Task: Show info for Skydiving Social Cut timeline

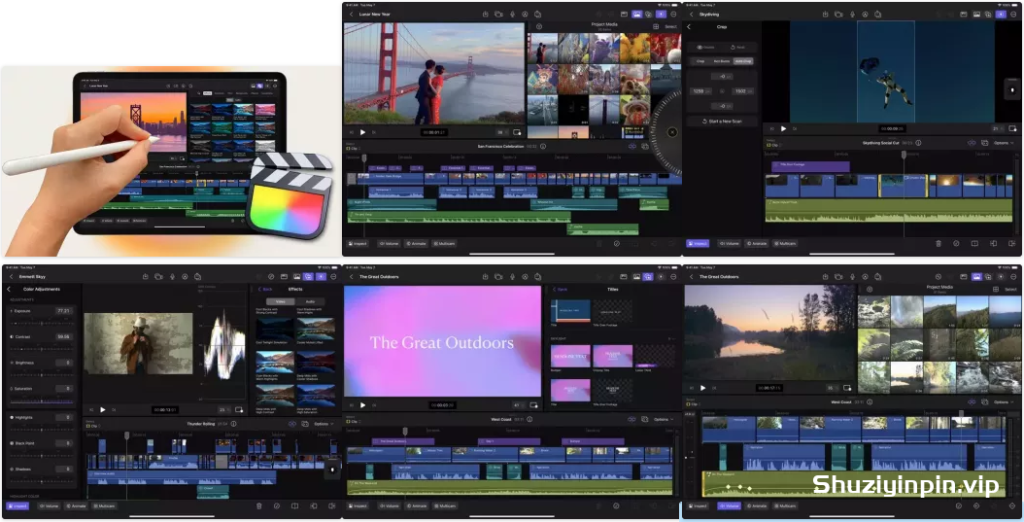Action: point(918,142)
